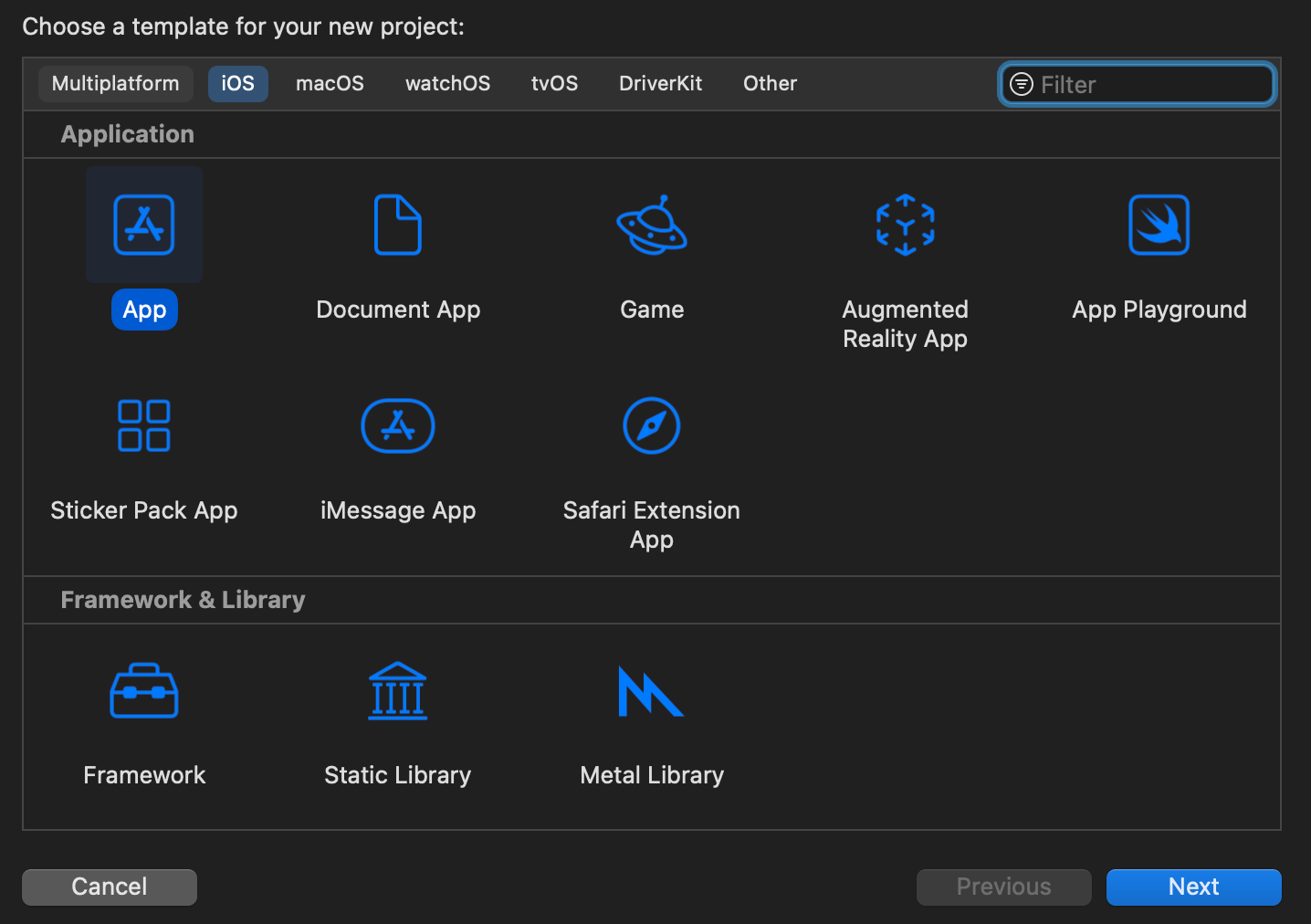Click the Metal Library label
1311x924 pixels.
click(652, 775)
